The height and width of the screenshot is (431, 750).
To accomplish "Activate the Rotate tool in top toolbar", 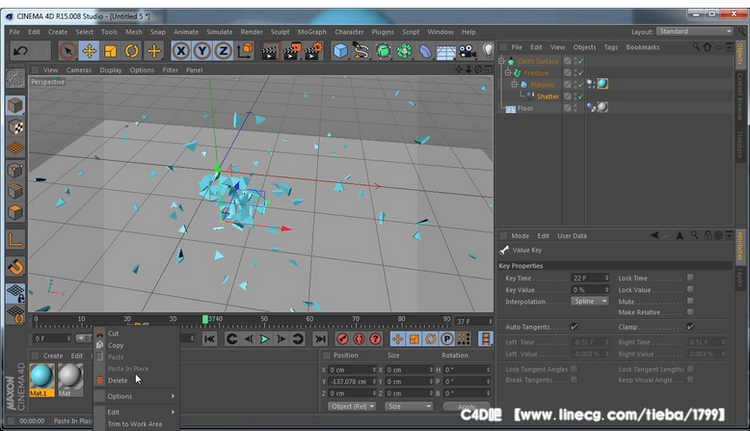I will tap(132, 51).
